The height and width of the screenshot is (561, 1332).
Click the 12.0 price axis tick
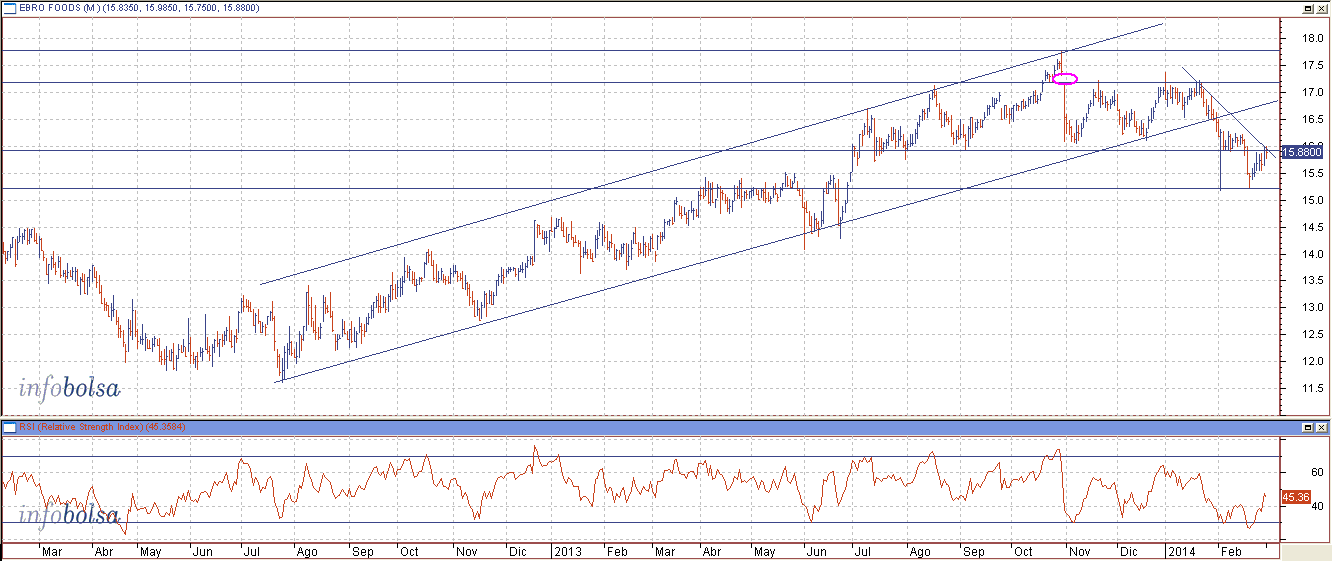point(1311,362)
